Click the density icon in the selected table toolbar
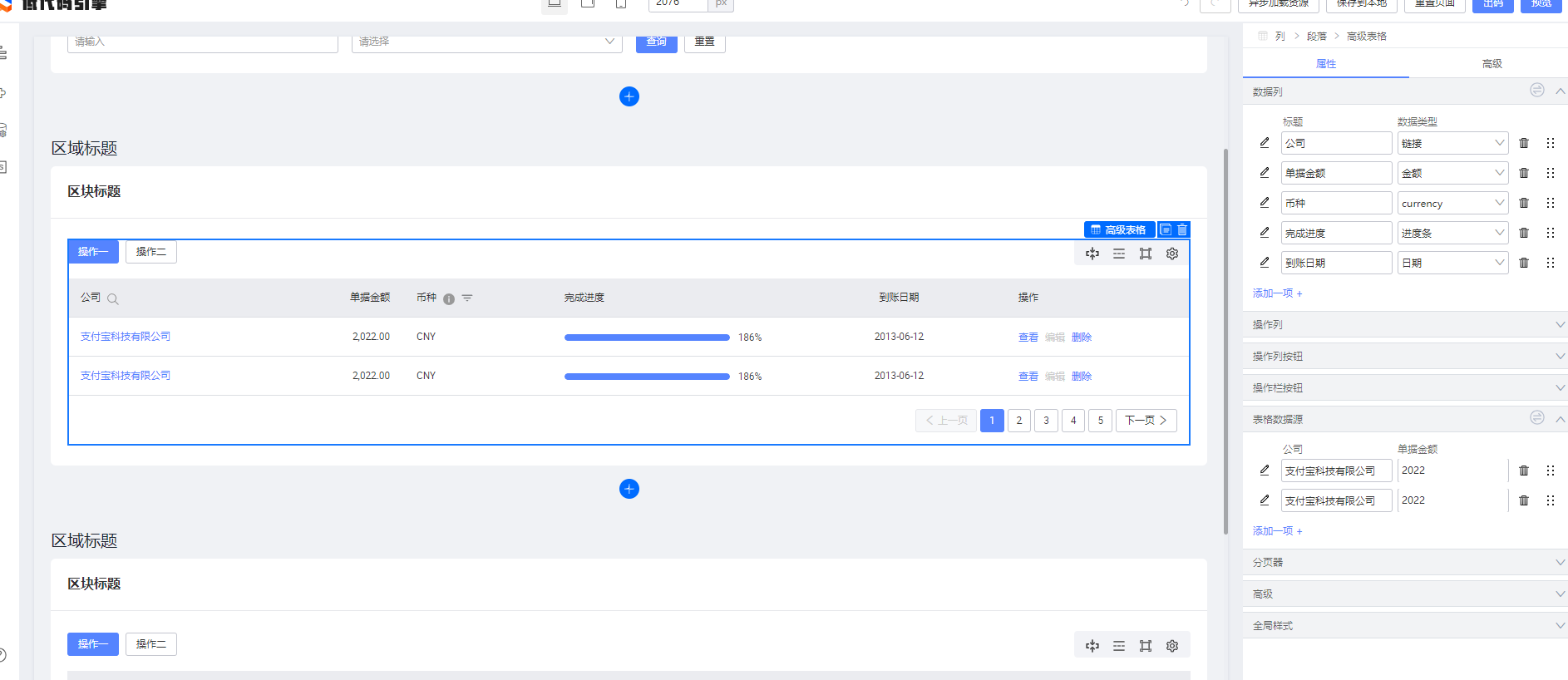Viewport: 1568px width, 680px height. tap(1119, 254)
